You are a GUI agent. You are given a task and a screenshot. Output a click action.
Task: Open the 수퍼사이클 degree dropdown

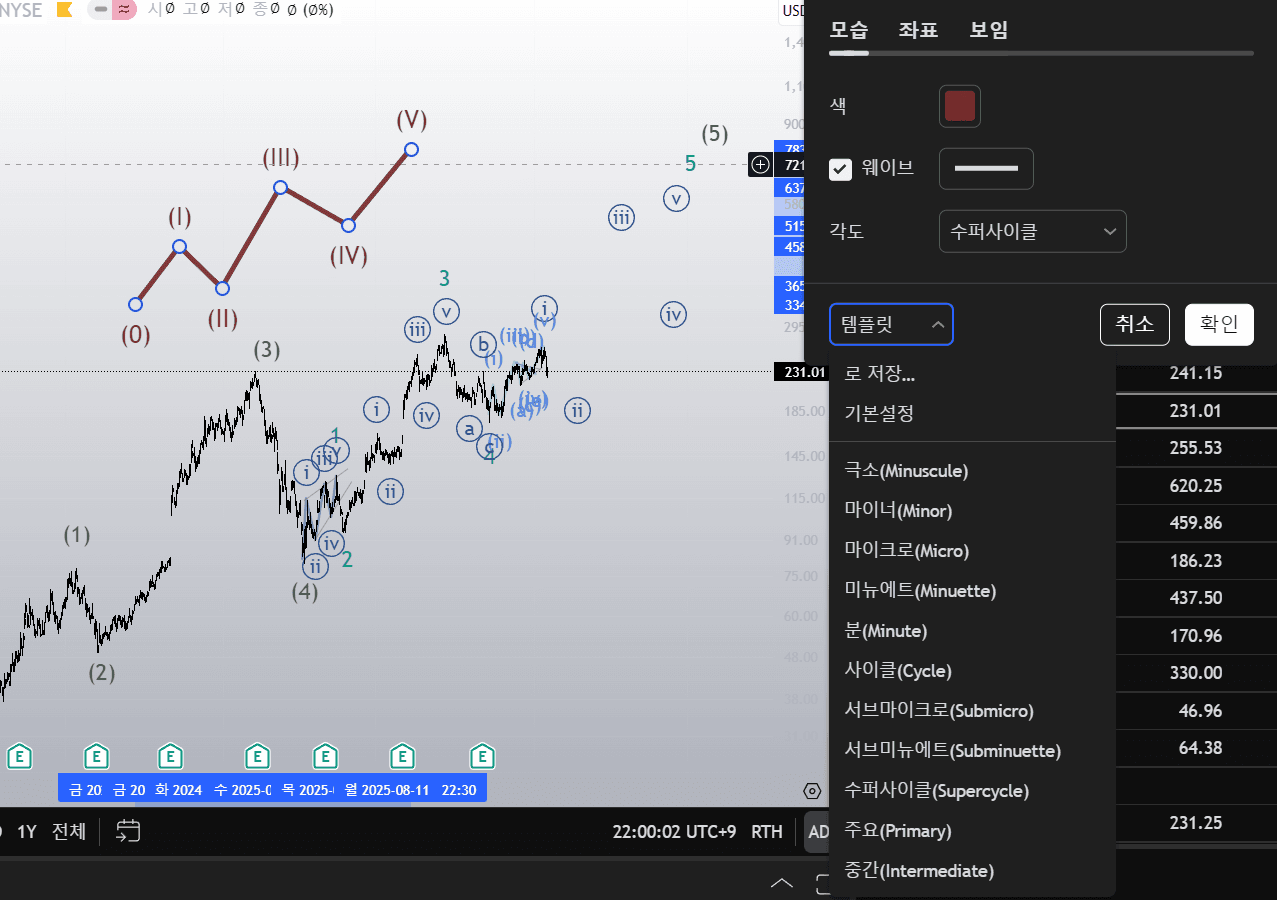point(1032,232)
